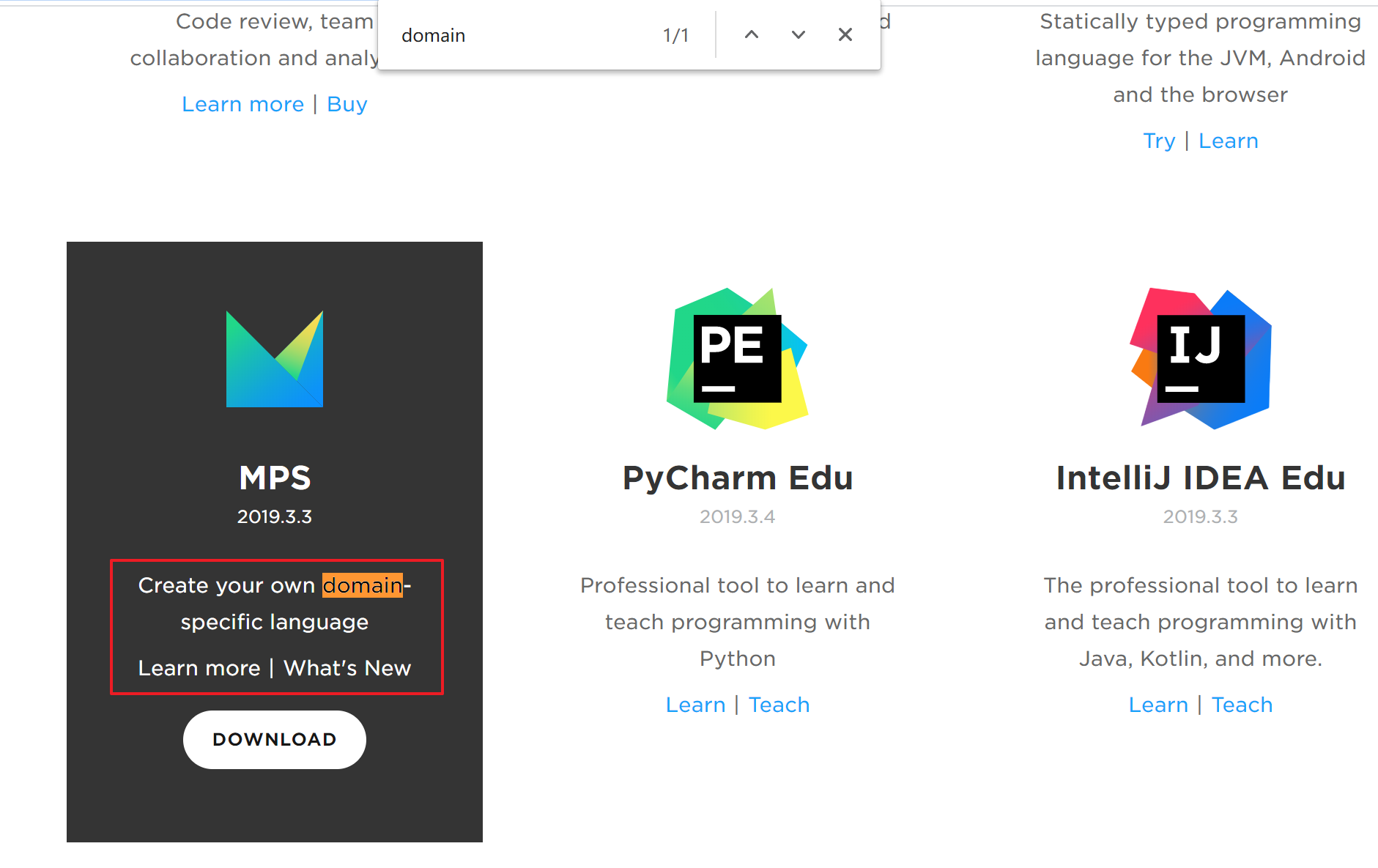This screenshot has width=1378, height=868.
Task: Click the MPS heading
Action: pos(275,478)
